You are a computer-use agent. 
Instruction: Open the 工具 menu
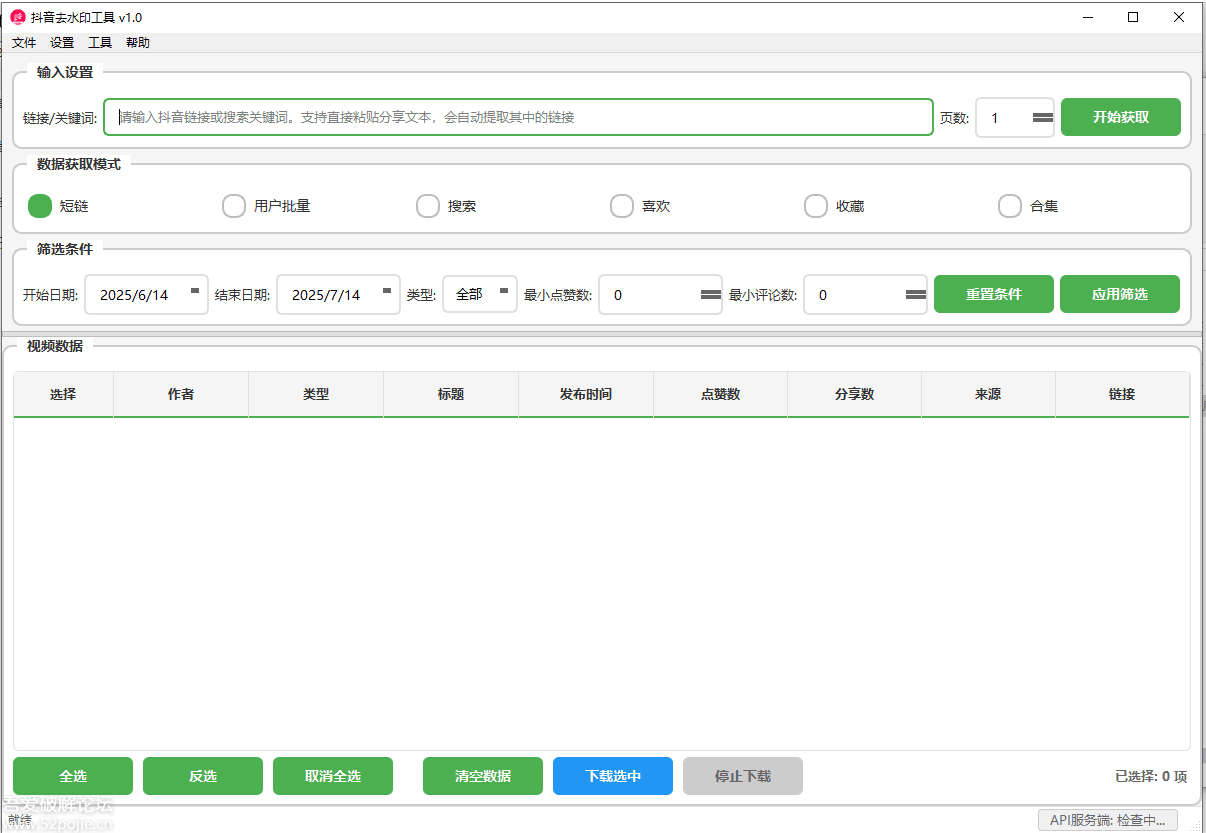coord(100,43)
